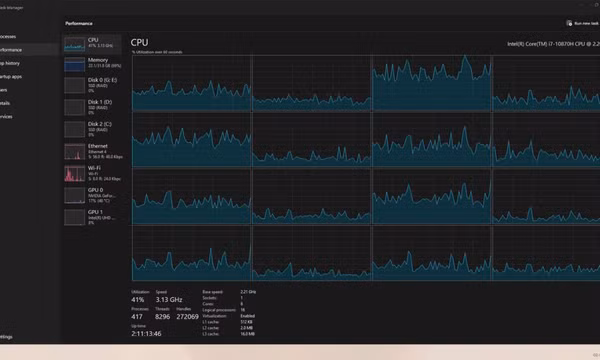Open Disk 0 (G: E:) thumbnail graph

pyautogui.click(x=75, y=86)
